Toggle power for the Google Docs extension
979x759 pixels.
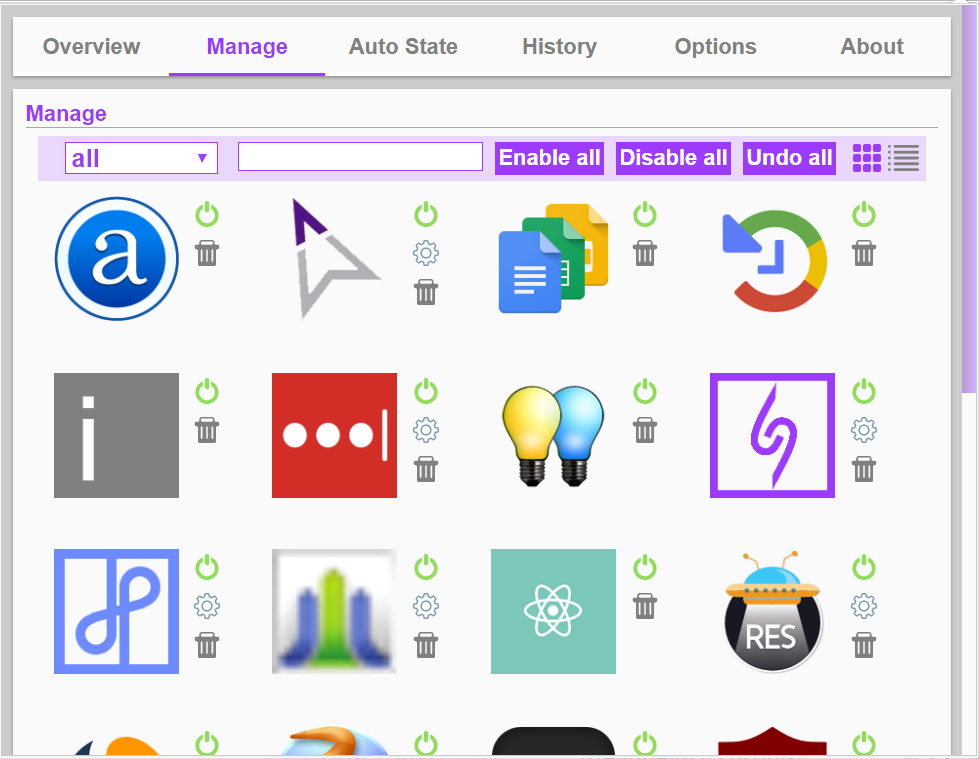pyautogui.click(x=645, y=214)
